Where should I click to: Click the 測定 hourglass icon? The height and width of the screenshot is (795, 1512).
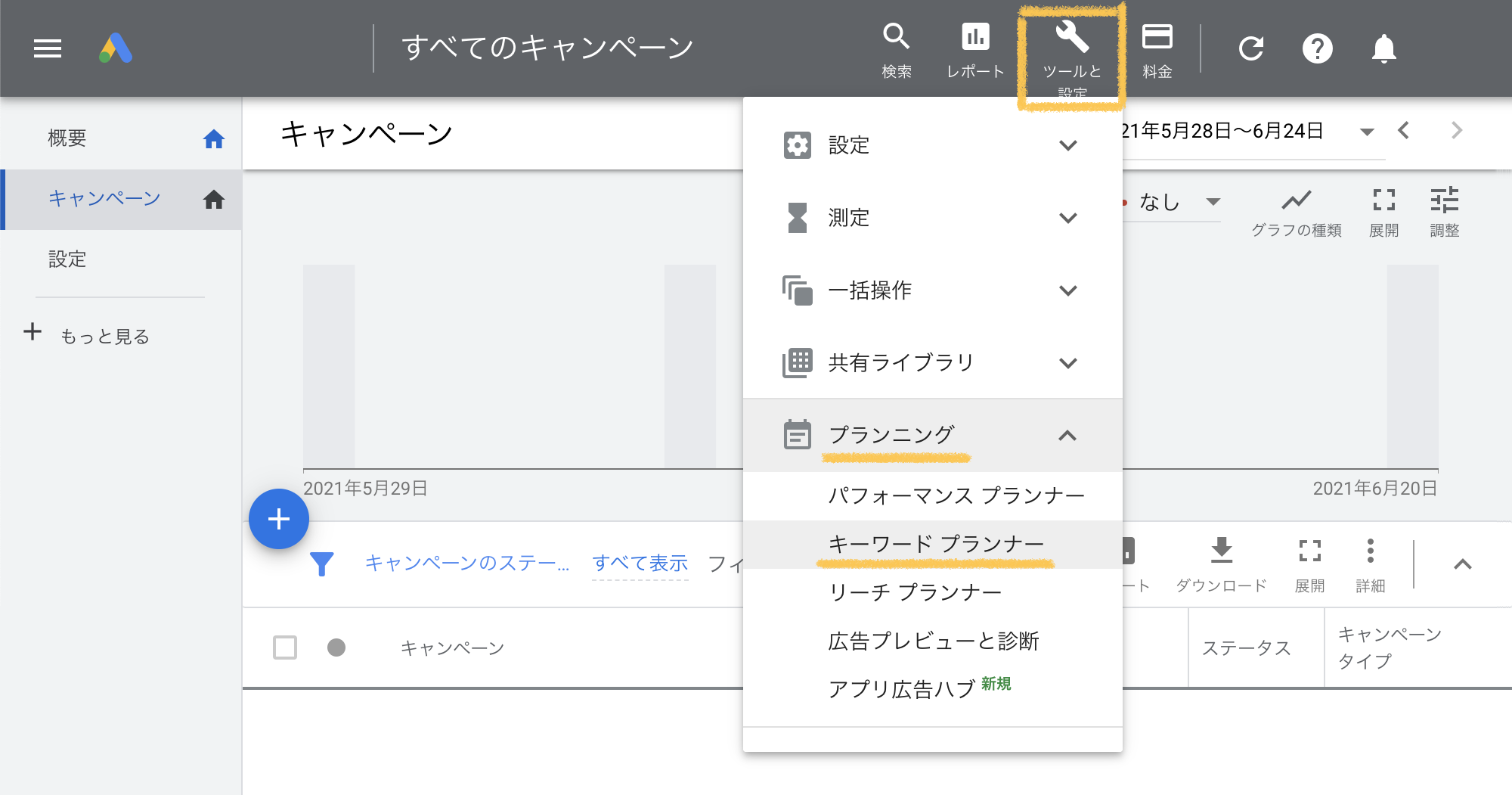point(798,218)
